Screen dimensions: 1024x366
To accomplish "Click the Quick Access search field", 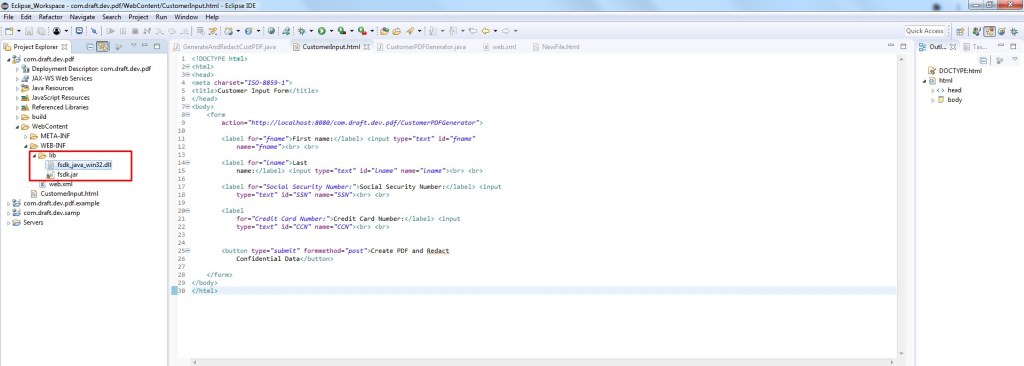I will click(924, 31).
